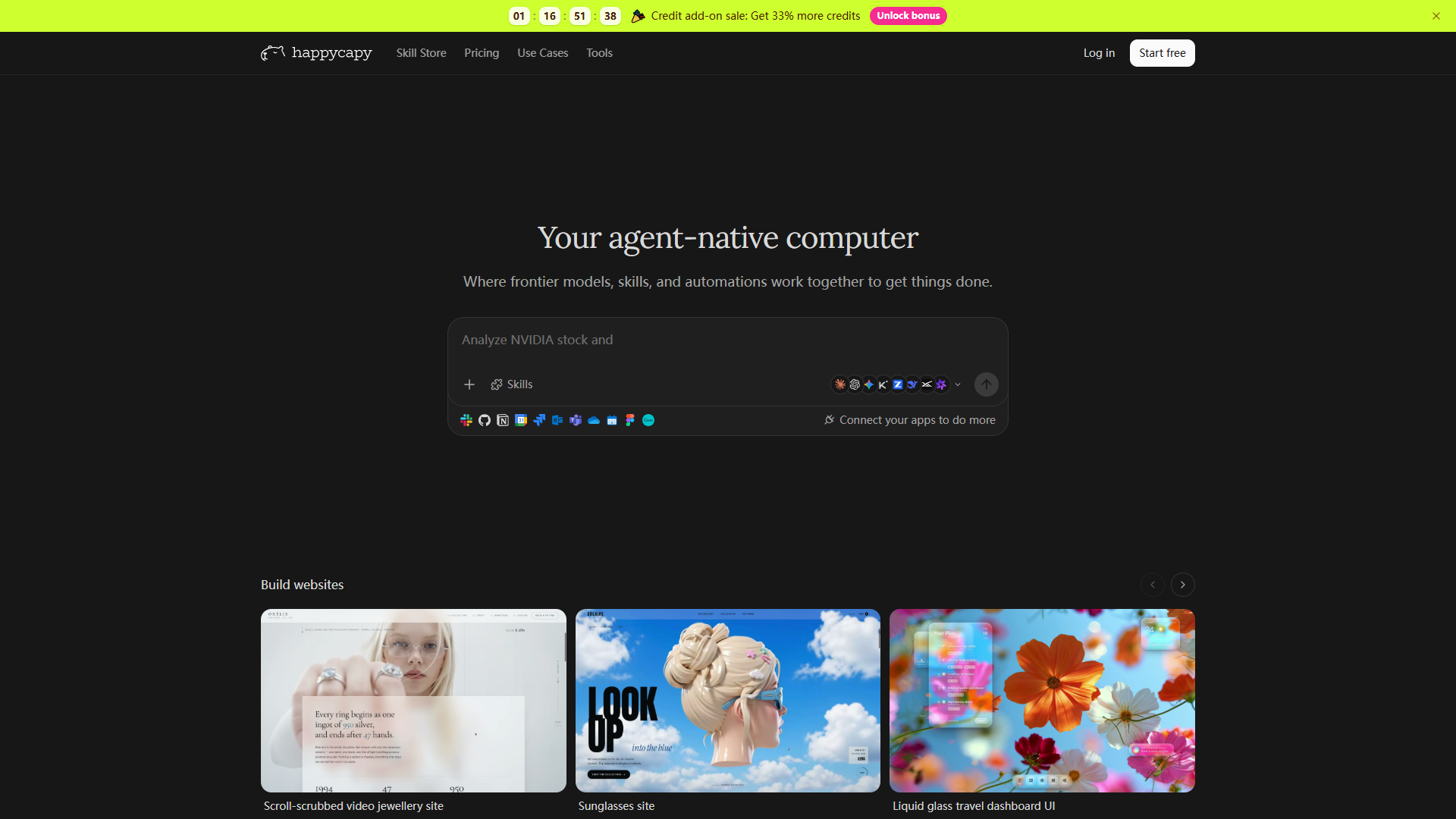Click the Unlock bonus button
The height and width of the screenshot is (819, 1456).
pos(908,16)
